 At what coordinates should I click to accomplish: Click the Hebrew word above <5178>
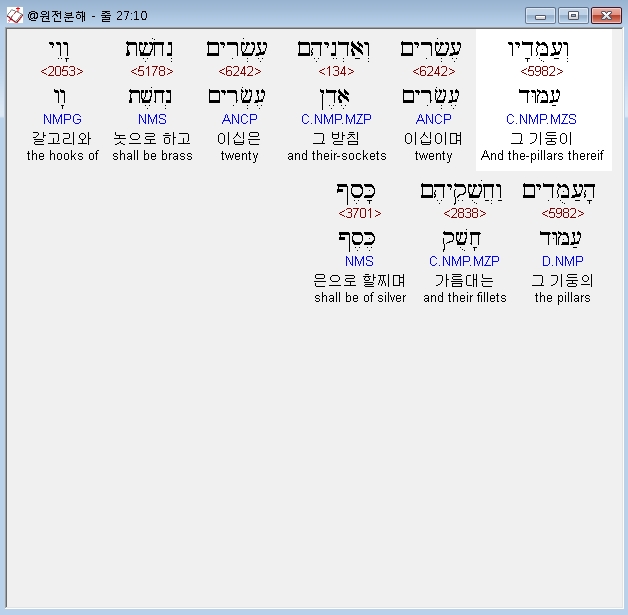149,50
